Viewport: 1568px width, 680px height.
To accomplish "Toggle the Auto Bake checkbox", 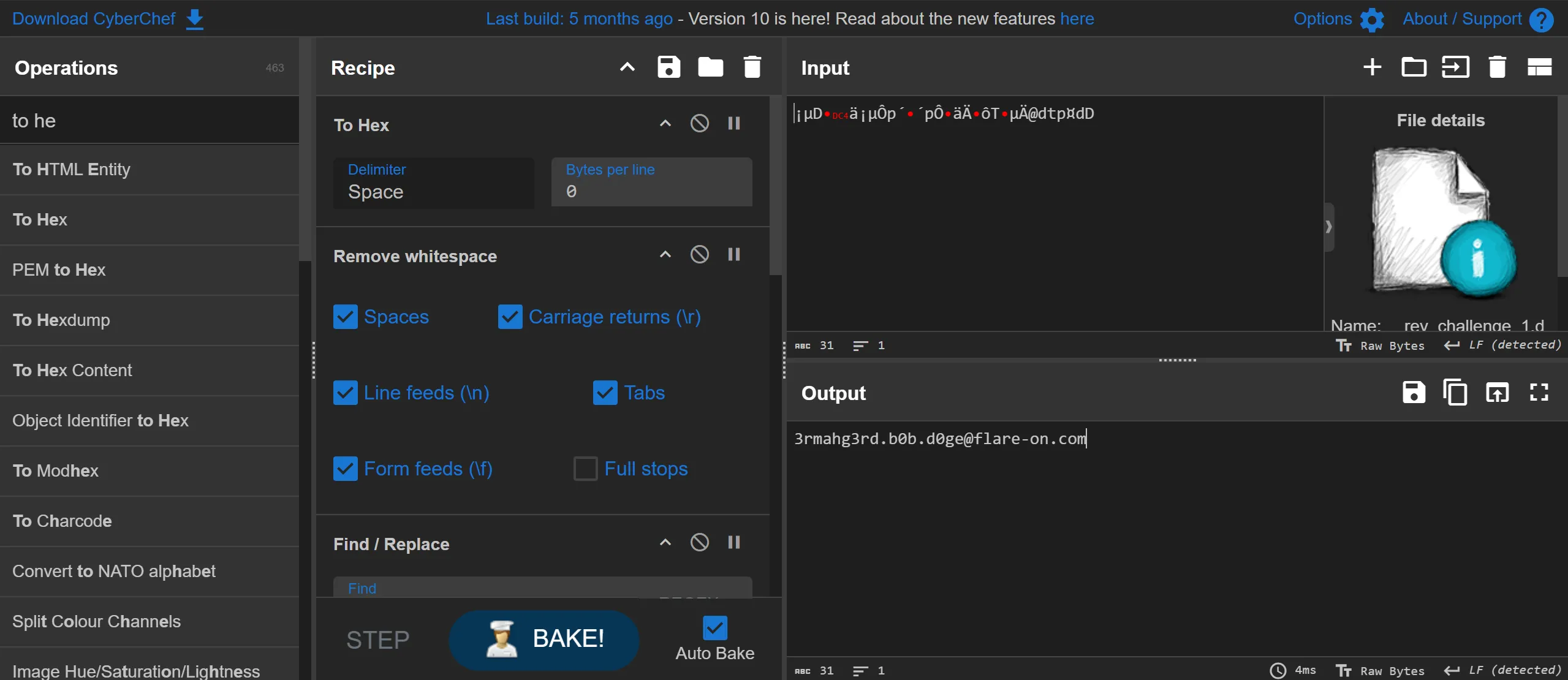I will [714, 628].
